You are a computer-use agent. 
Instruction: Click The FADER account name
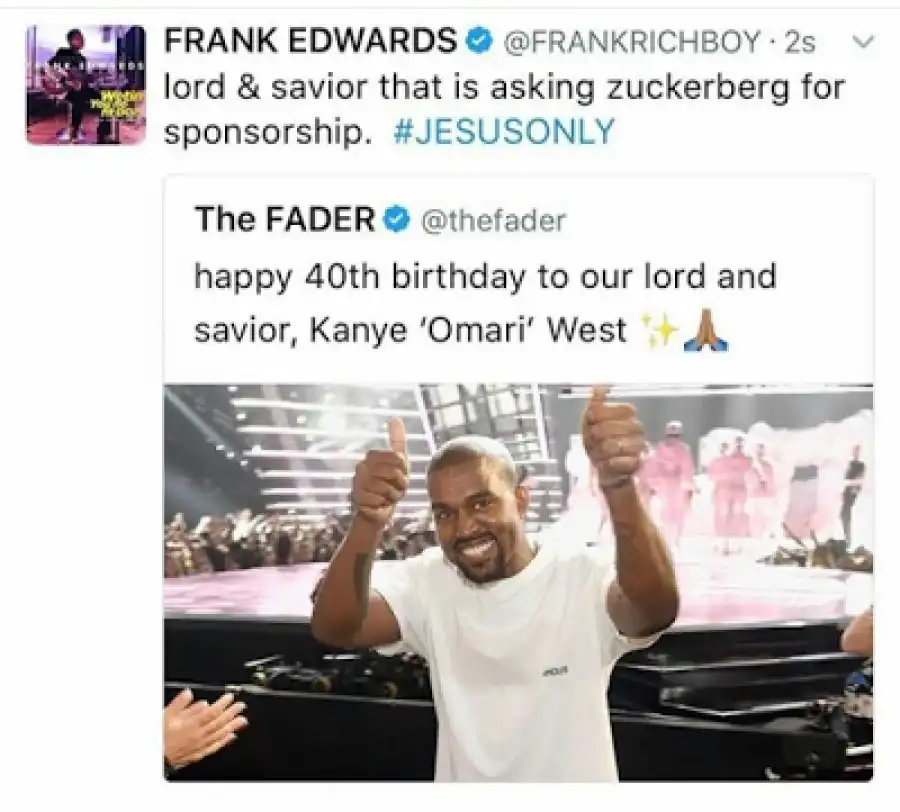point(285,219)
